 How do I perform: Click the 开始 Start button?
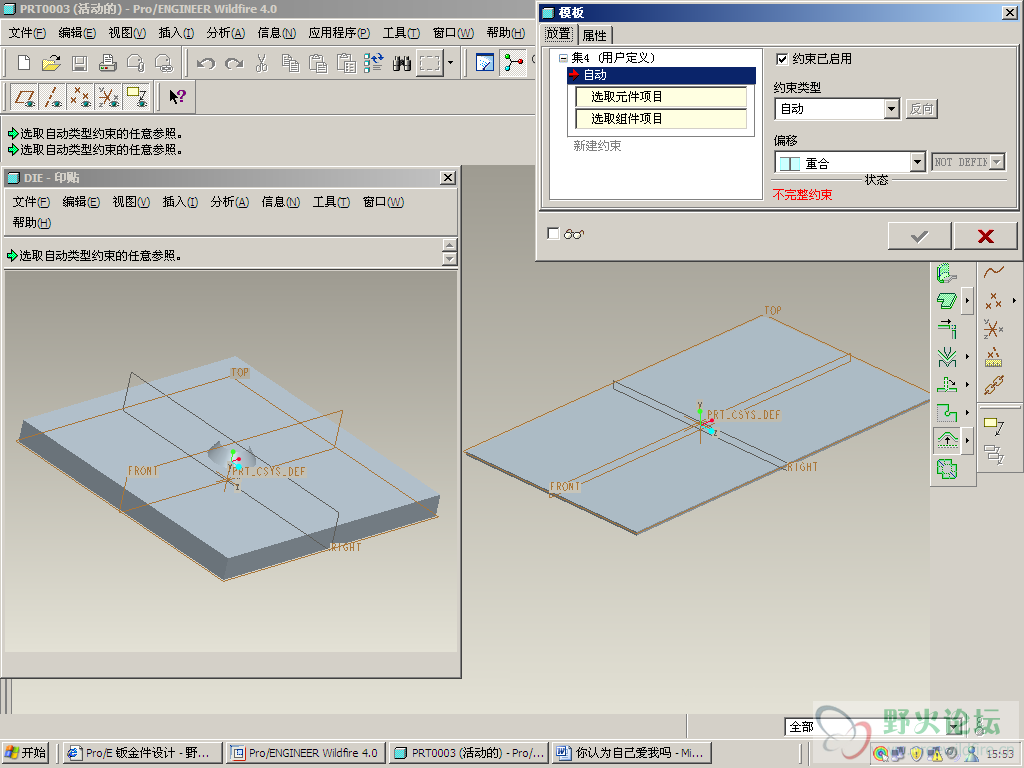[26, 753]
